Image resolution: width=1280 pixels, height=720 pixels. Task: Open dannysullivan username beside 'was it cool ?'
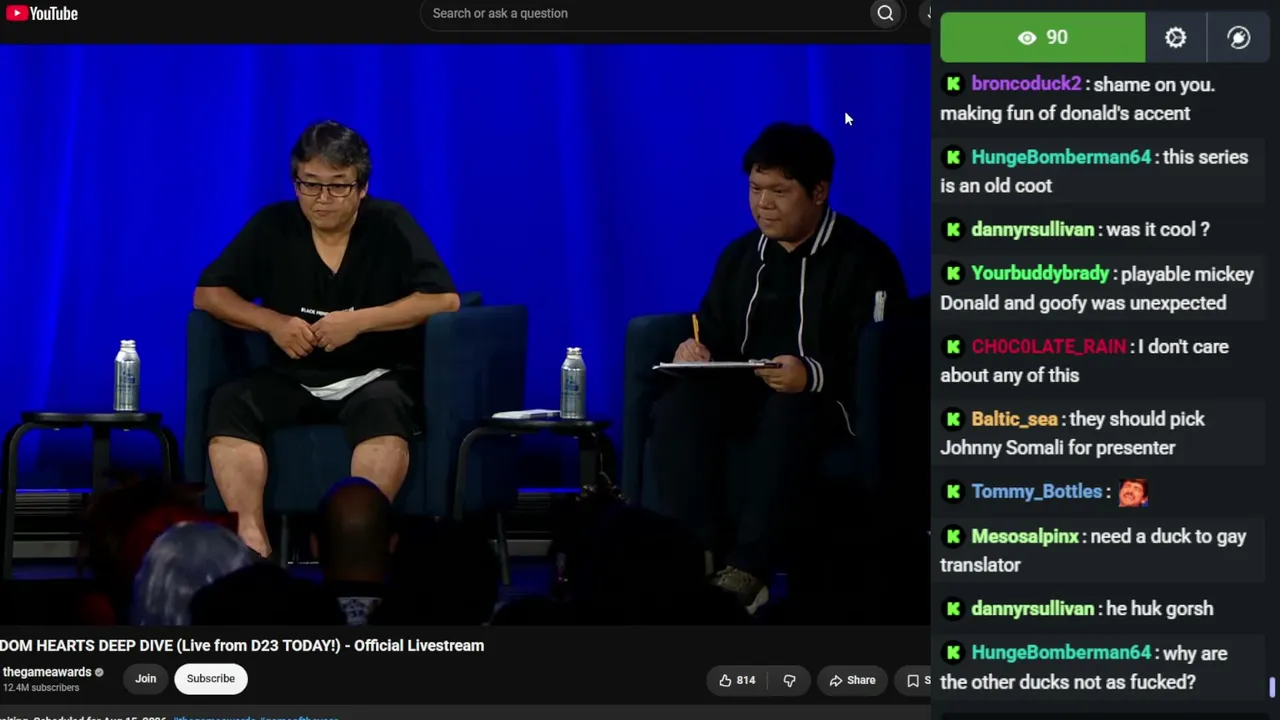coord(1033,230)
